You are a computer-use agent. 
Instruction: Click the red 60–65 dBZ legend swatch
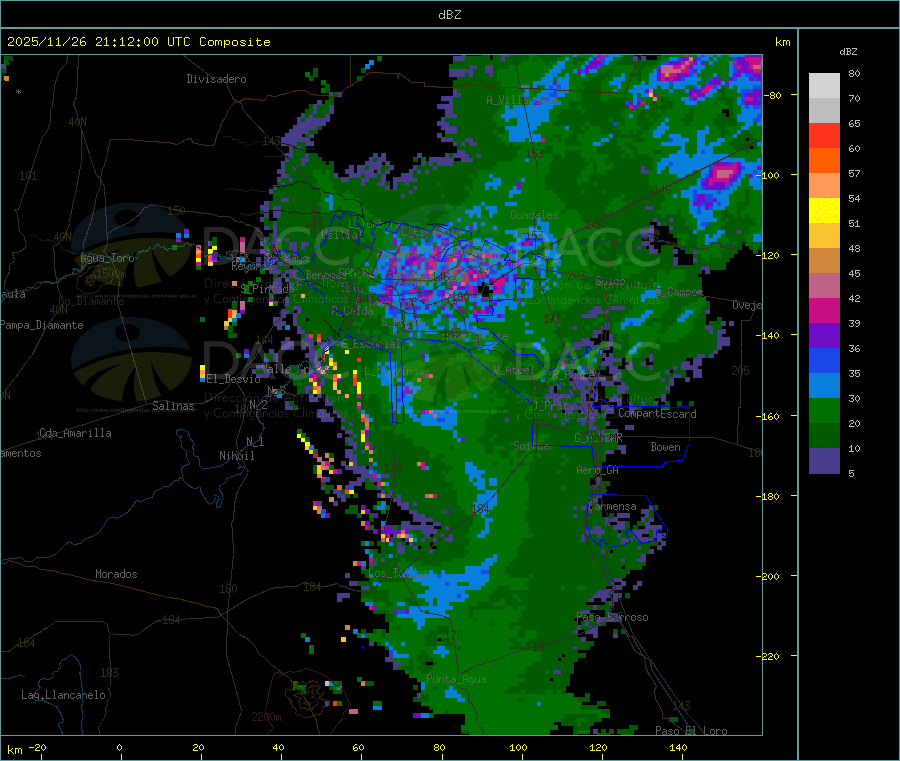824,135
